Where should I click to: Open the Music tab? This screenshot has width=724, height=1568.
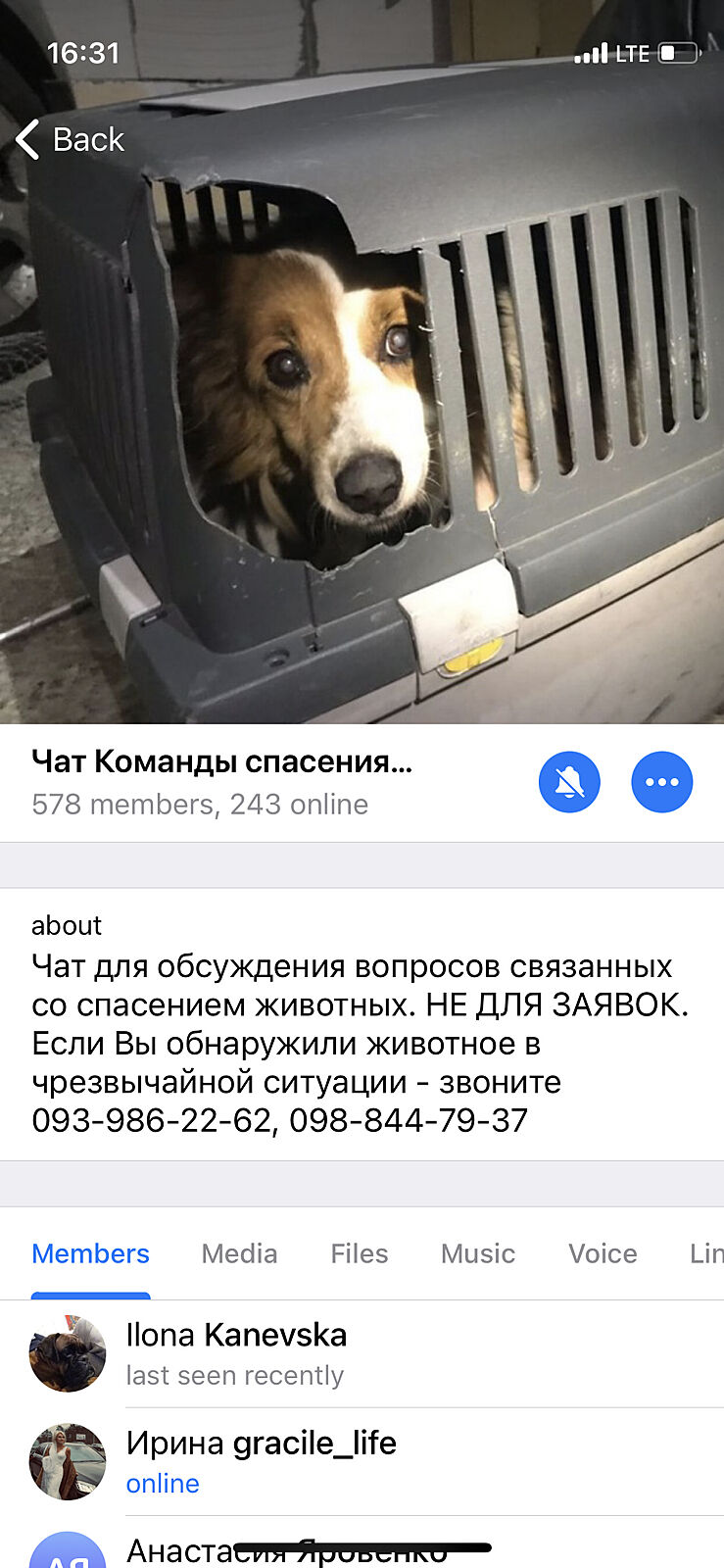coord(478,1253)
